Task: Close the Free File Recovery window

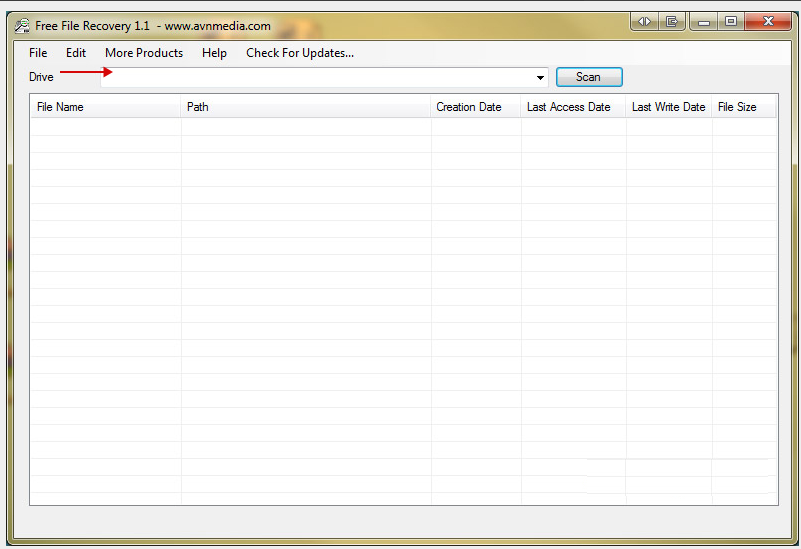Action: 769,21
